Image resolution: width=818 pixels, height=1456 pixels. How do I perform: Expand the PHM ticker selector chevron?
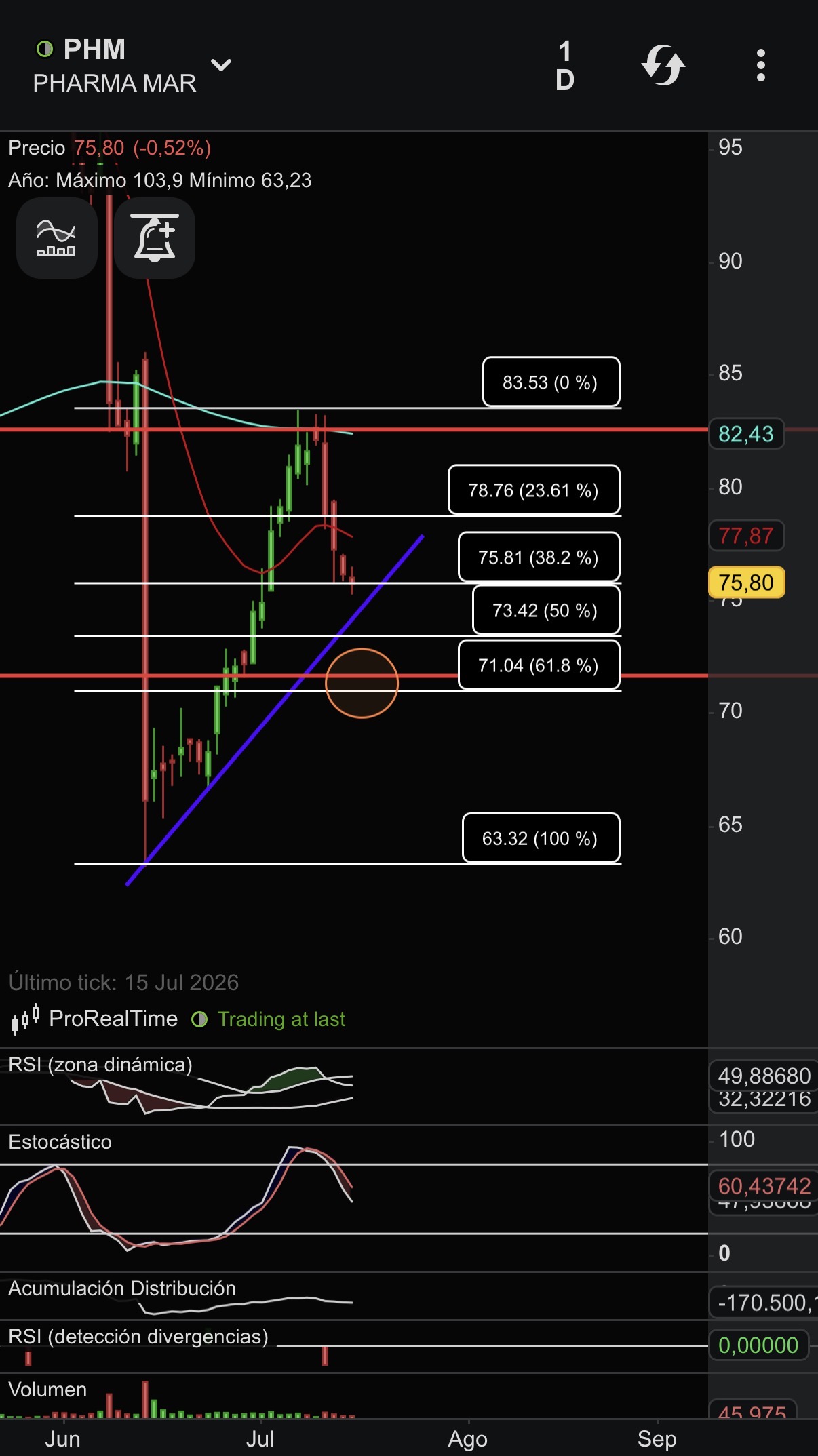pos(221,65)
